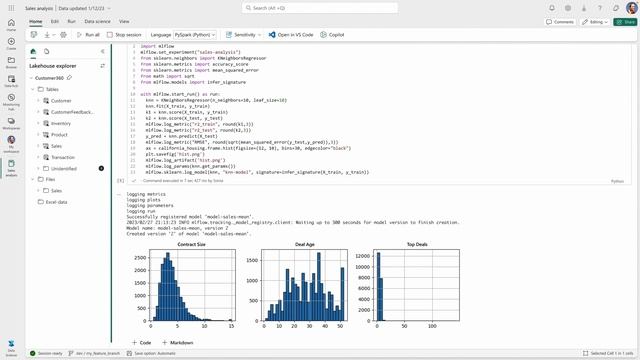Viewport: 640px width, 360px height.
Task: Open notebook settings gear in toolbar
Action: (63, 35)
